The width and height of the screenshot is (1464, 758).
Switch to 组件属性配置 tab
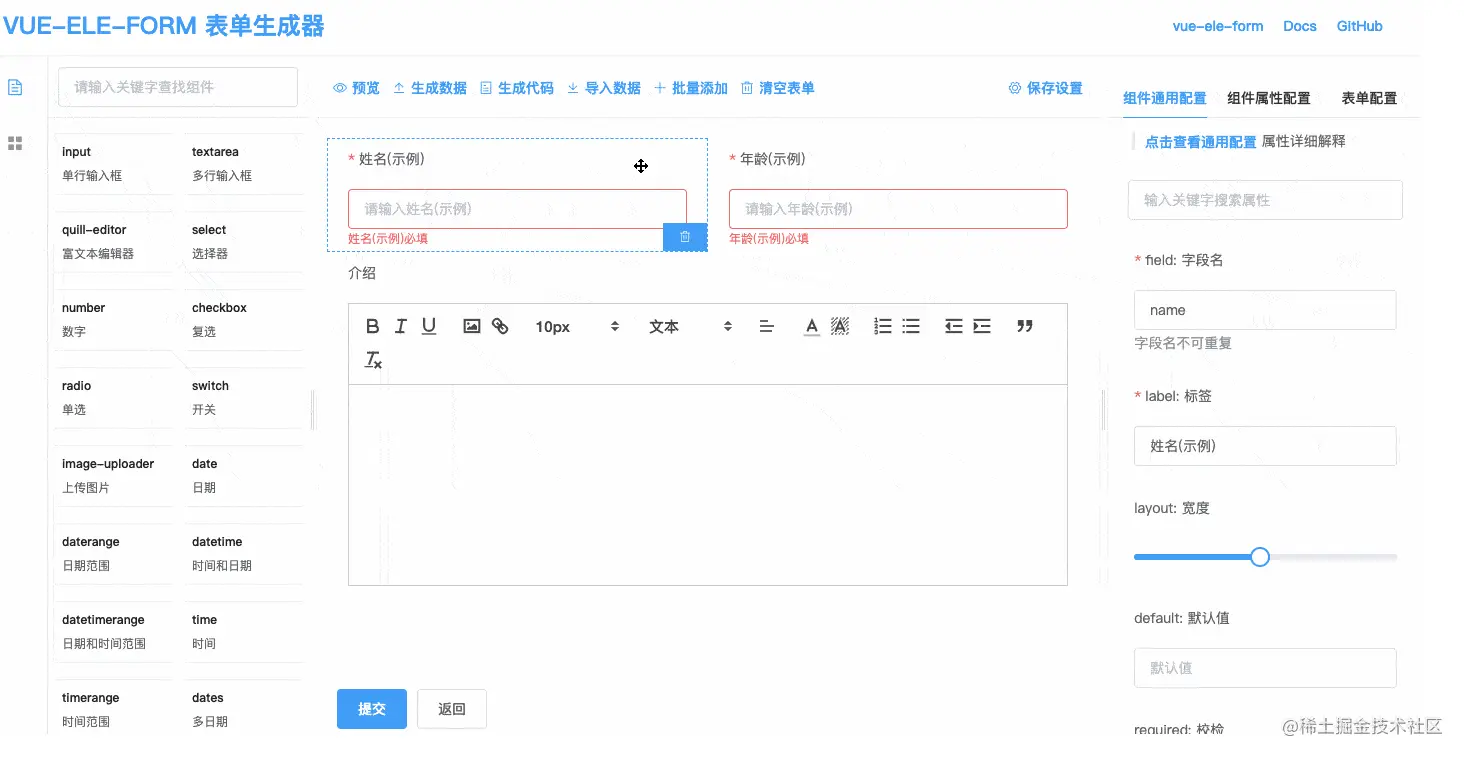pyautogui.click(x=1269, y=98)
